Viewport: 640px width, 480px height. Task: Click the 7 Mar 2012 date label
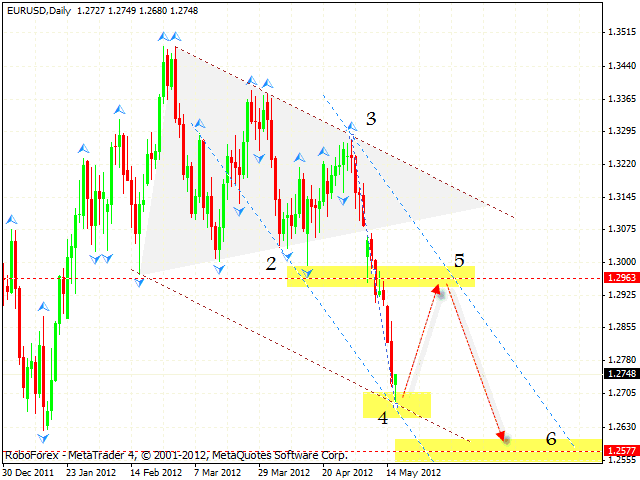pyautogui.click(x=218, y=473)
